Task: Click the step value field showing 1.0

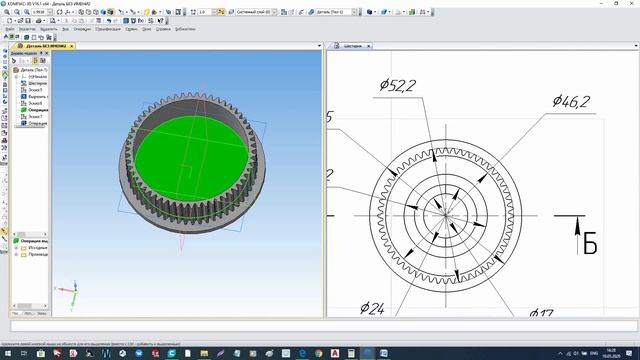Action: coord(207,12)
